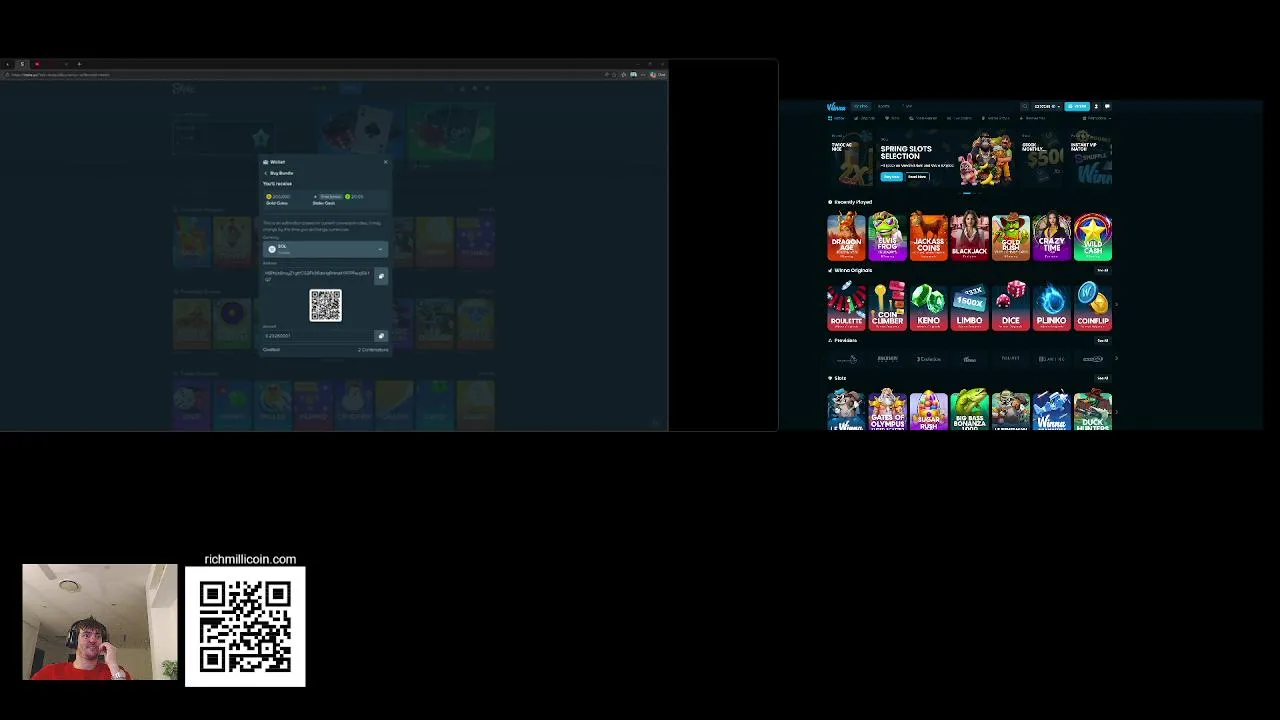Open the Dice original game

point(1010,305)
